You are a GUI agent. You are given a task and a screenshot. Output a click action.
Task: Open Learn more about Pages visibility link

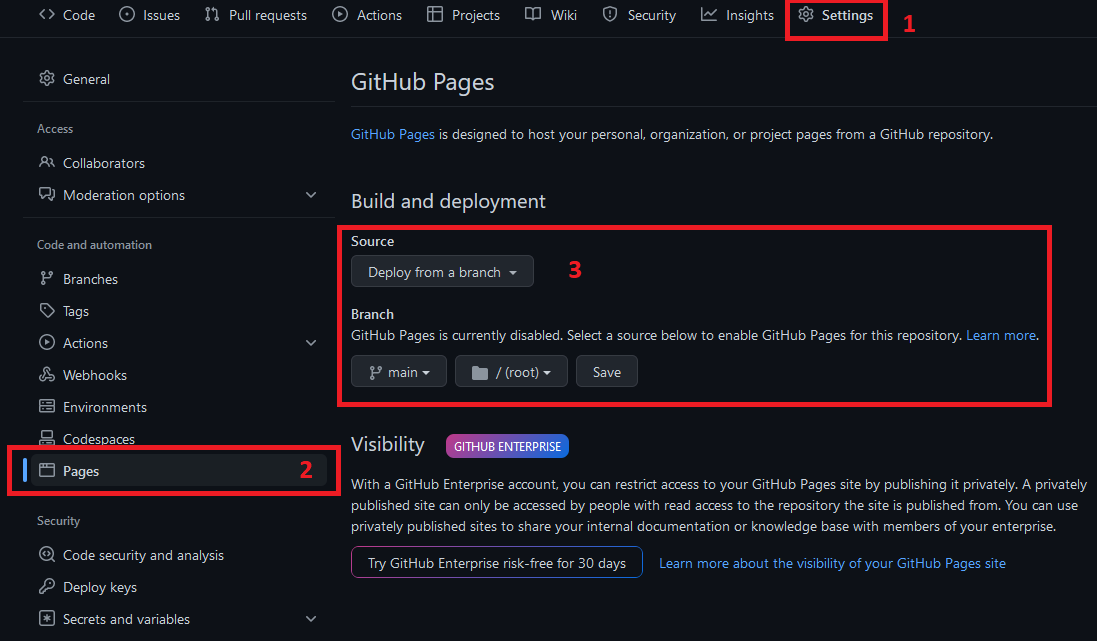[x=833, y=563]
